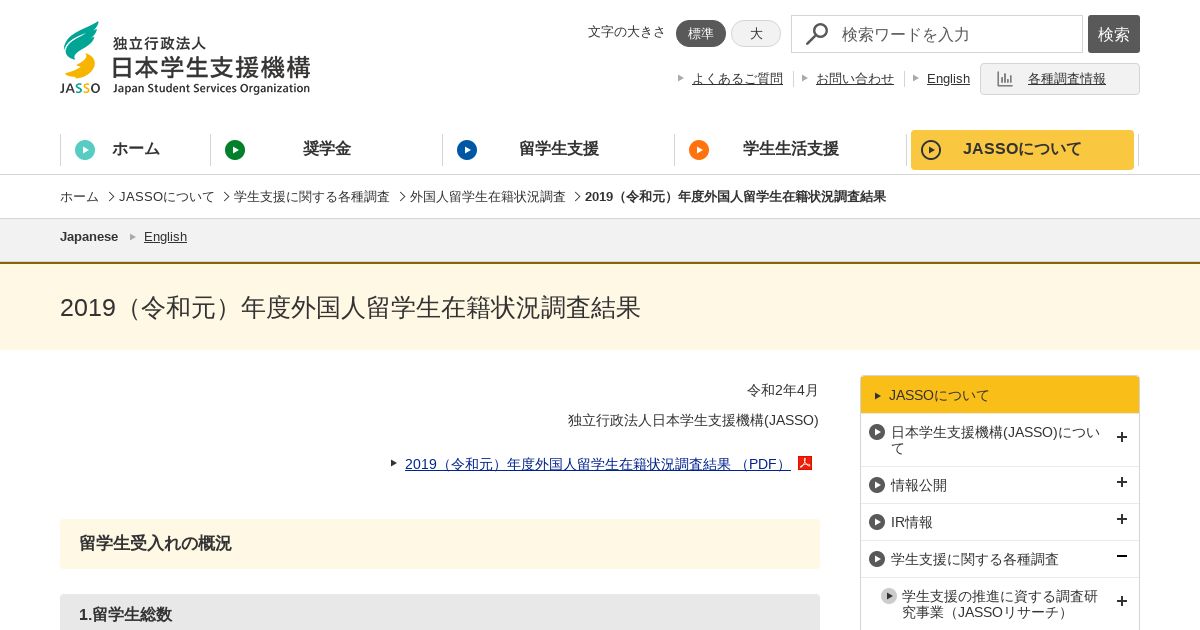Go to ホーム in the breadcrumb

pyautogui.click(x=79, y=197)
